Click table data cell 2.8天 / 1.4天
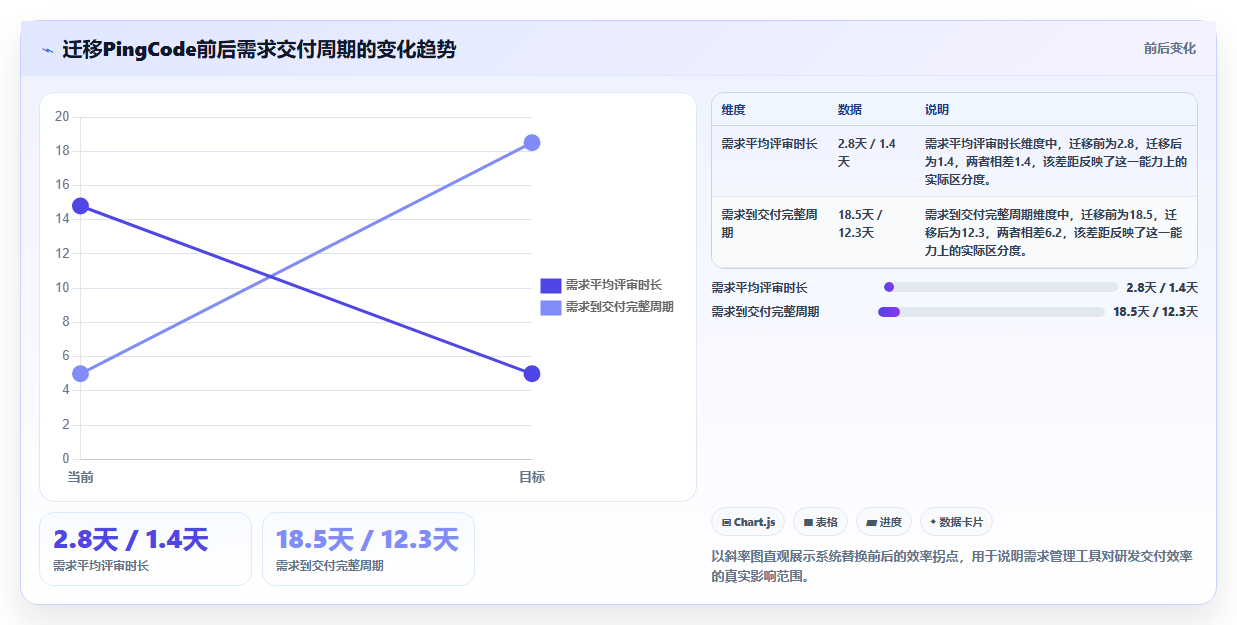 tap(868, 152)
